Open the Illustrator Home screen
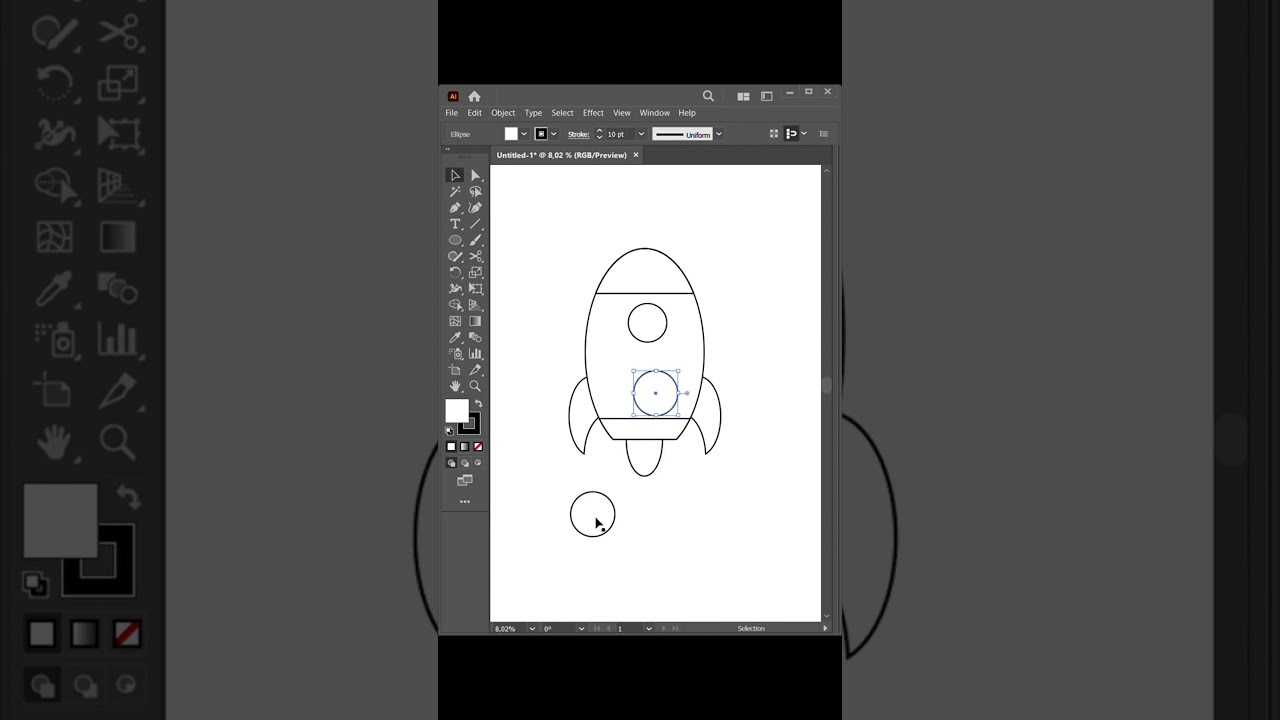The width and height of the screenshot is (1280, 720). (x=474, y=97)
